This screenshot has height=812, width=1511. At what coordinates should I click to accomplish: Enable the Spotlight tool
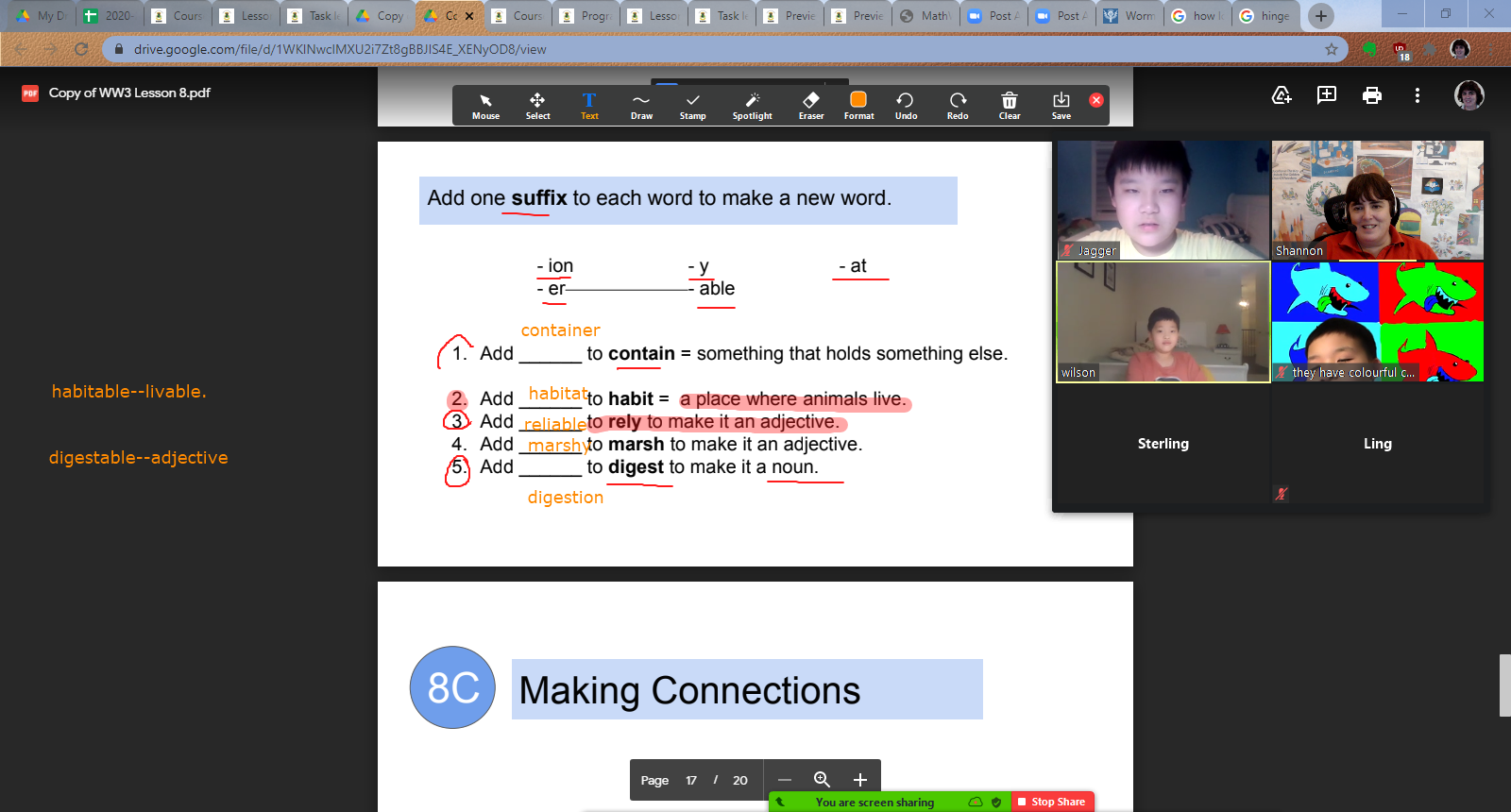(753, 106)
